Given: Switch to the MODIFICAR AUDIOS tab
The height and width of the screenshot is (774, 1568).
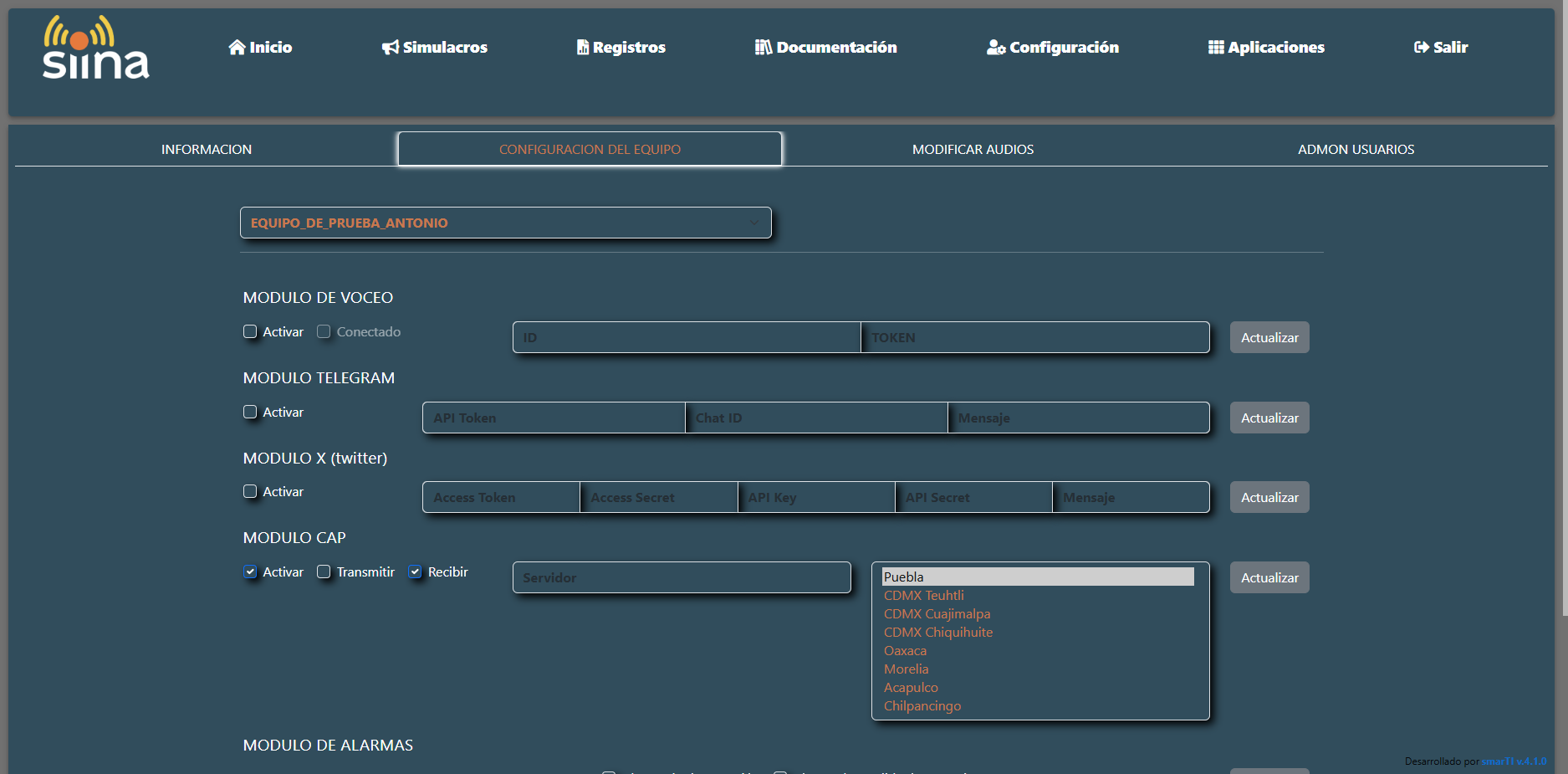Looking at the screenshot, I should (x=973, y=149).
